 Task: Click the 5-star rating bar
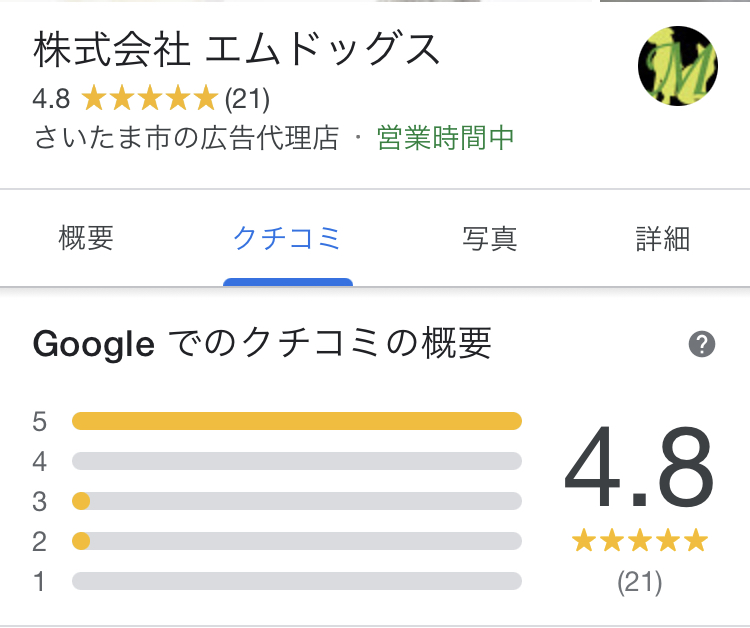click(x=297, y=421)
